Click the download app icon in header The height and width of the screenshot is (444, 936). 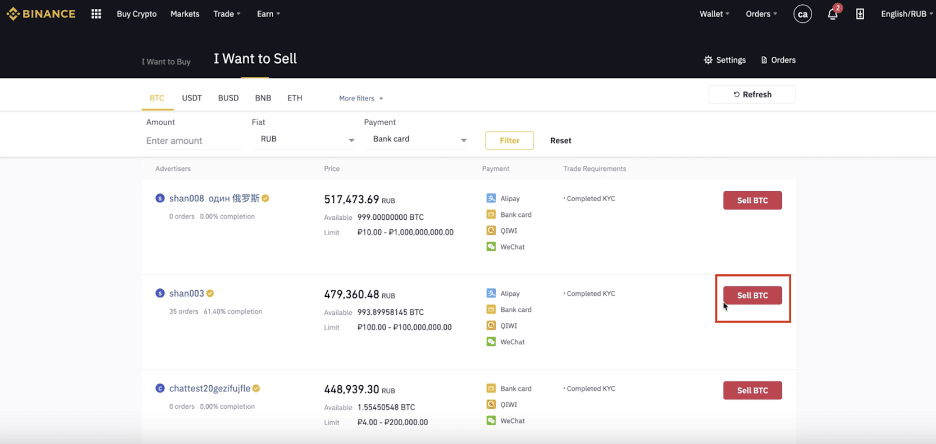click(x=860, y=14)
